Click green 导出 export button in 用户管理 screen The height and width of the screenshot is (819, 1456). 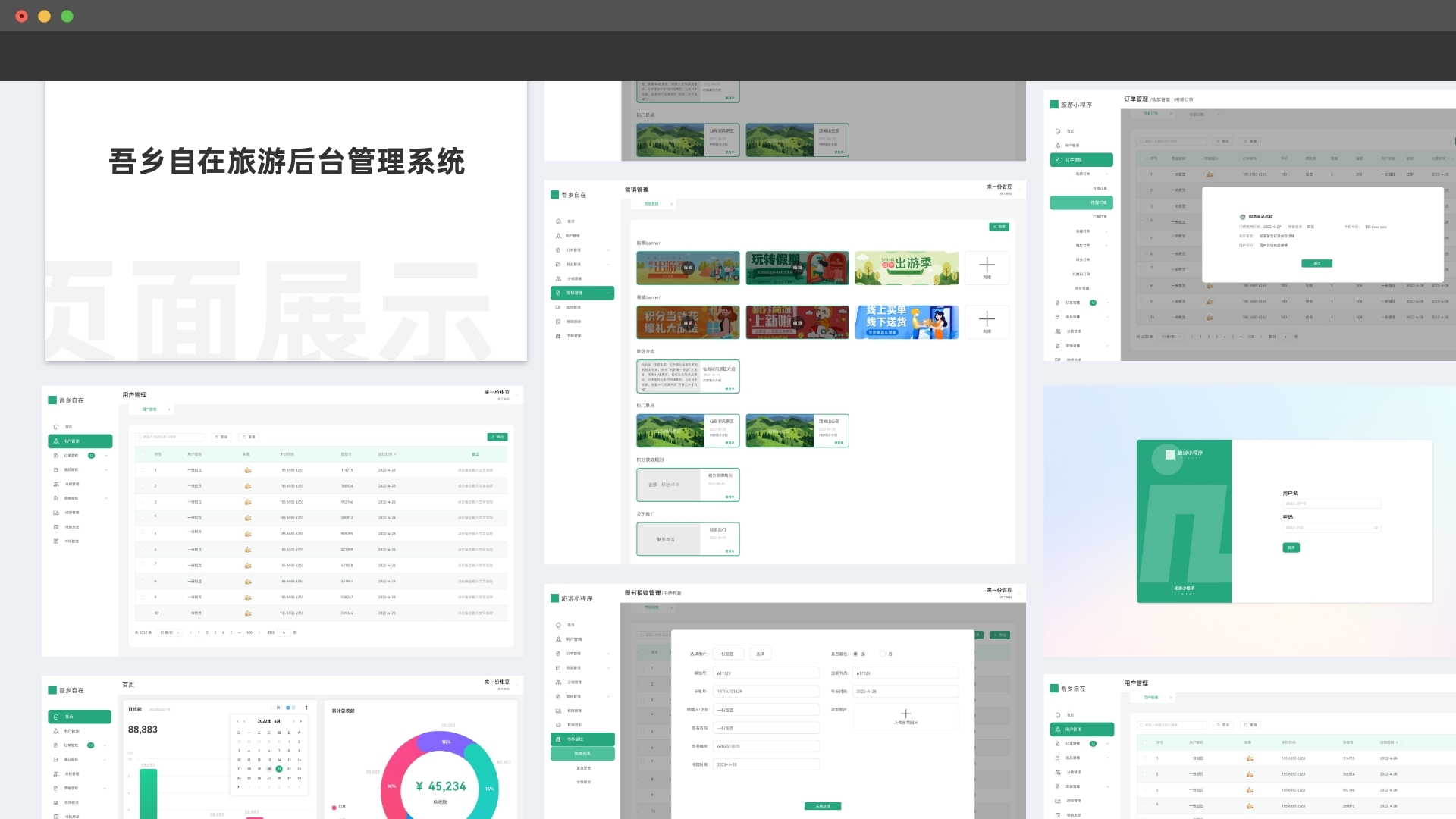tap(497, 437)
